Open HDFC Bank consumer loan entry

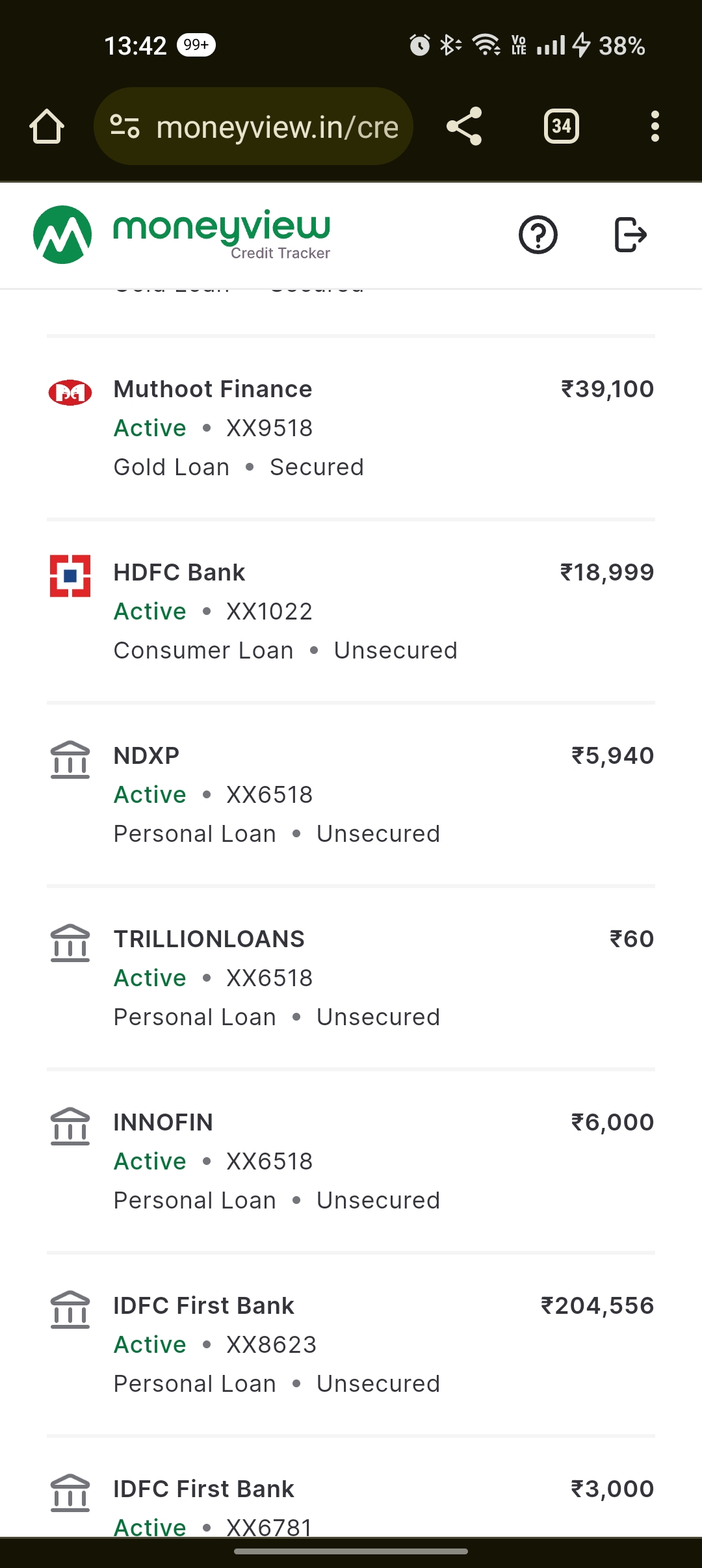pos(351,611)
